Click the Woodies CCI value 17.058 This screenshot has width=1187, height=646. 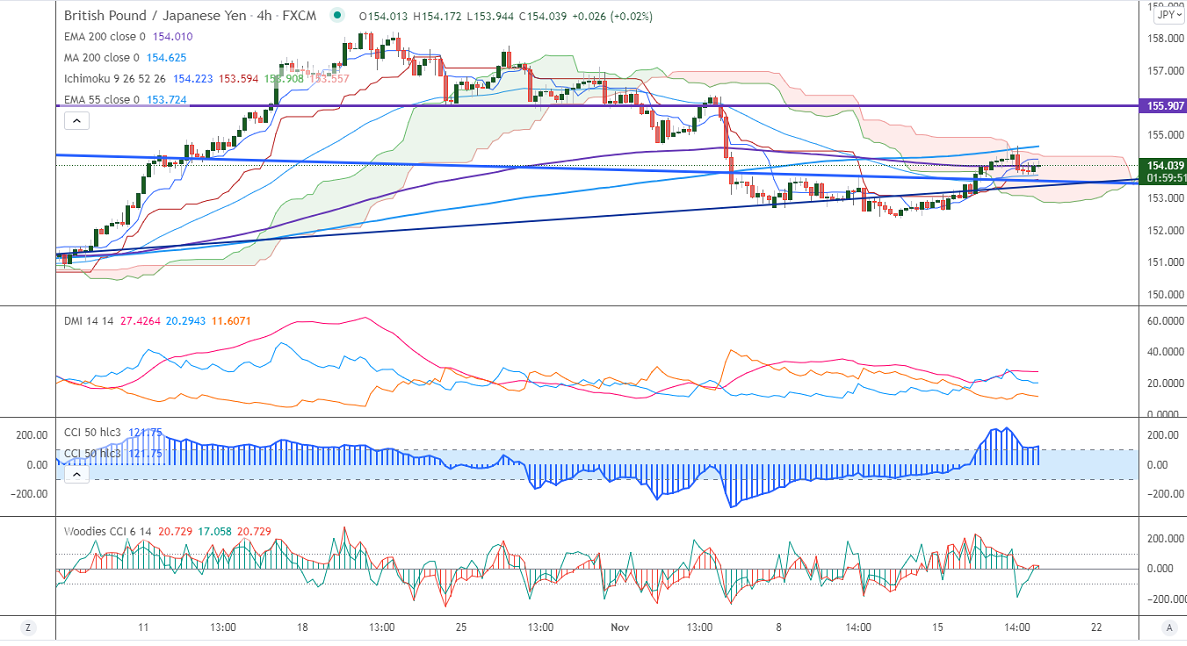[214, 532]
